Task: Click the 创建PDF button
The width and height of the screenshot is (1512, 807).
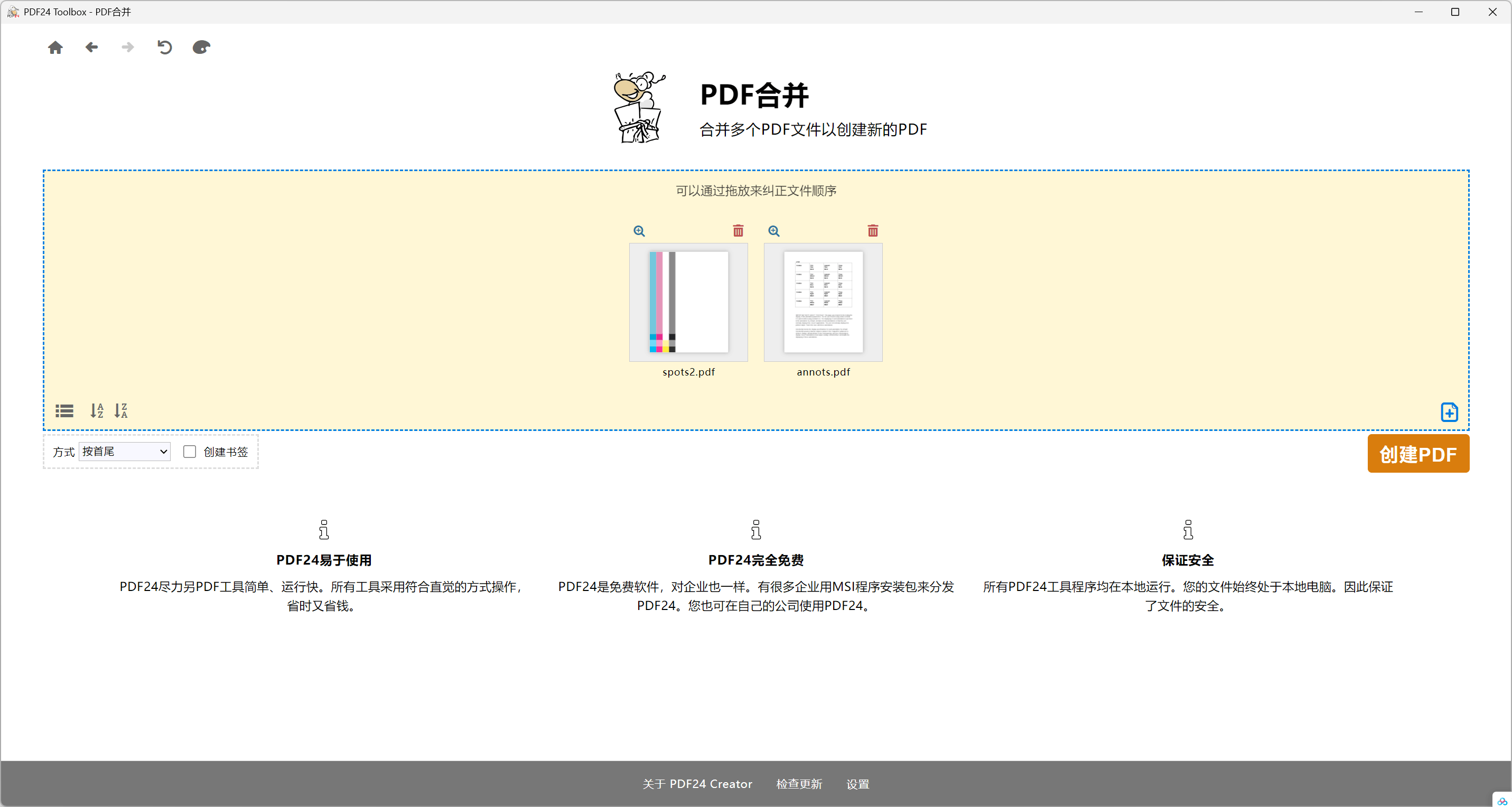Action: click(1417, 454)
